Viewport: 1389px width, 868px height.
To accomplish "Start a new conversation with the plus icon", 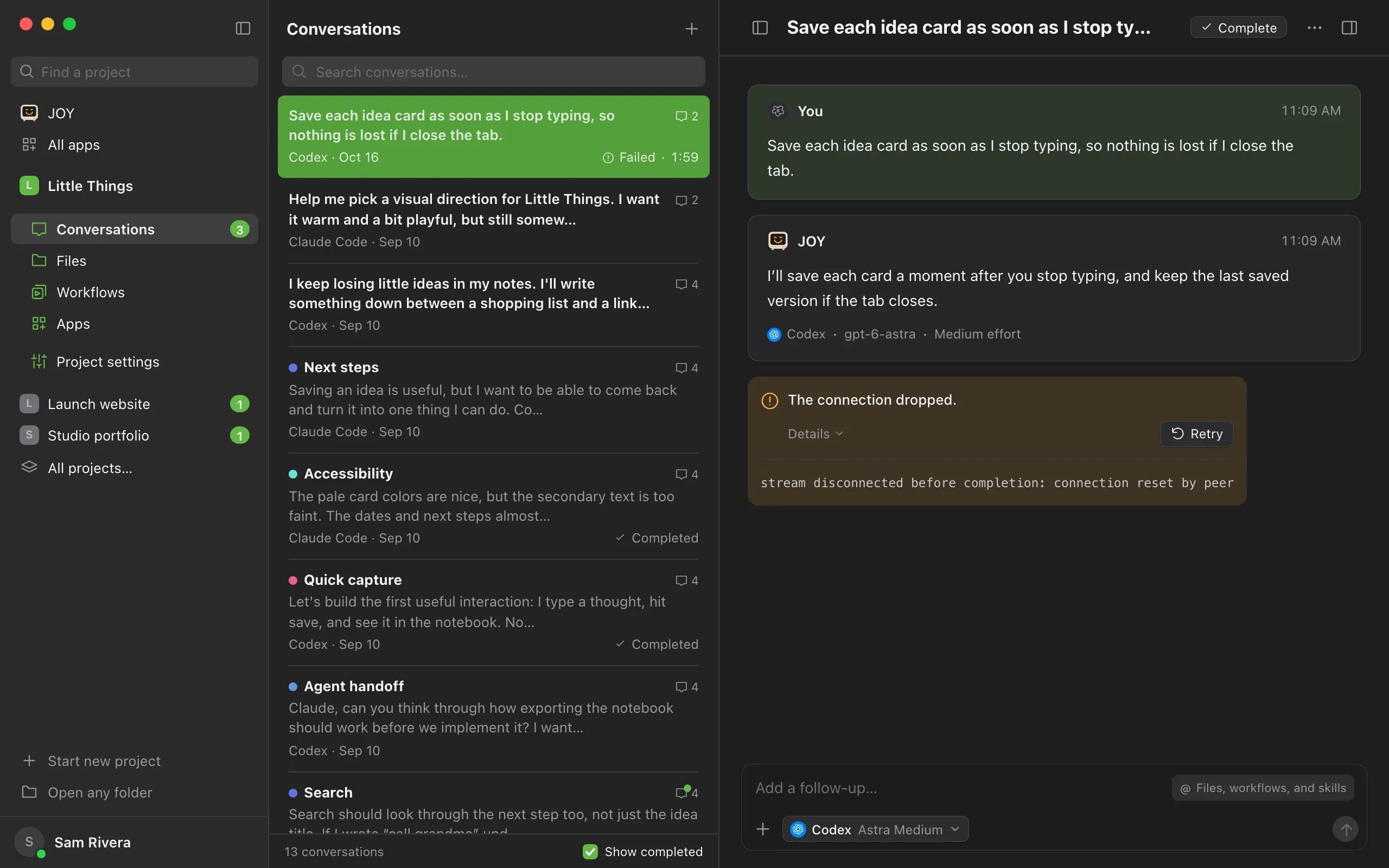I will pos(692,29).
